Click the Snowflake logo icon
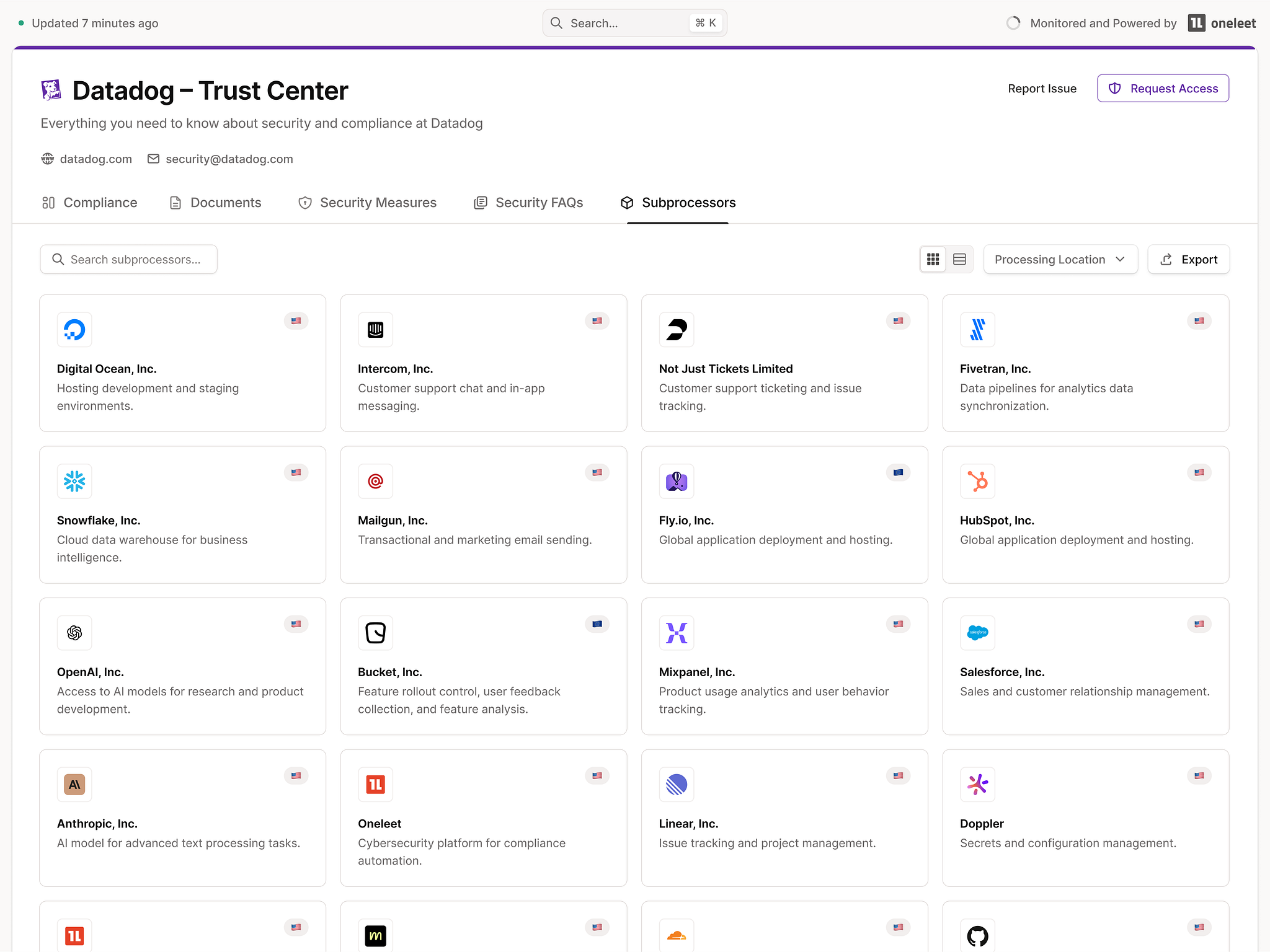This screenshot has width=1270, height=952. [74, 482]
